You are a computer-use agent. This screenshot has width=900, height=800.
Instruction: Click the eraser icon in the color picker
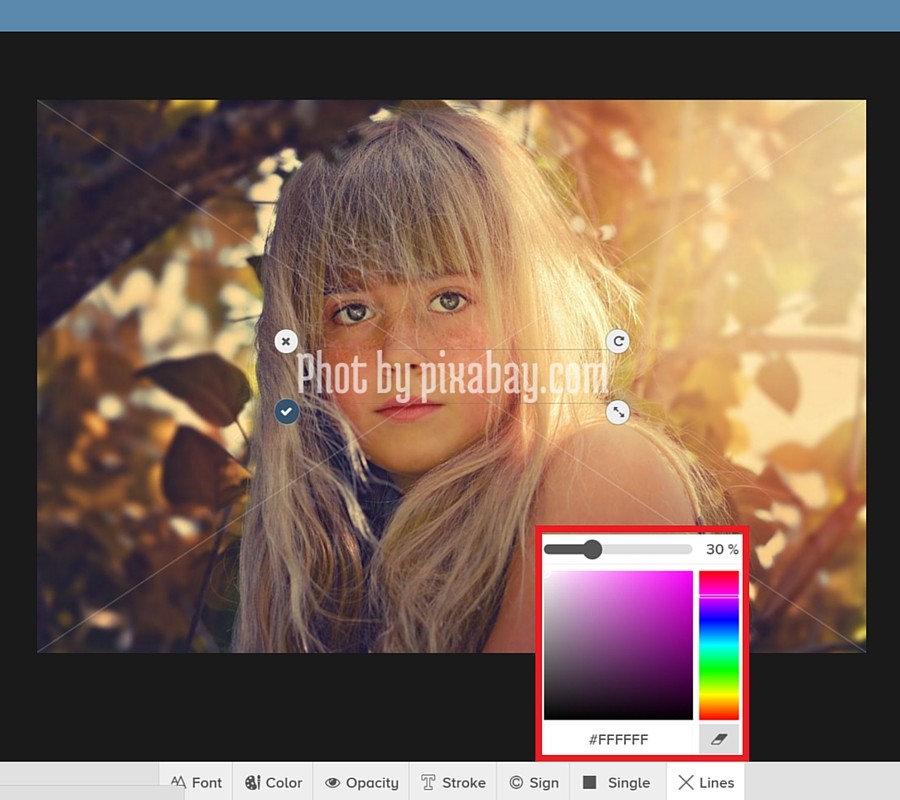click(x=719, y=739)
